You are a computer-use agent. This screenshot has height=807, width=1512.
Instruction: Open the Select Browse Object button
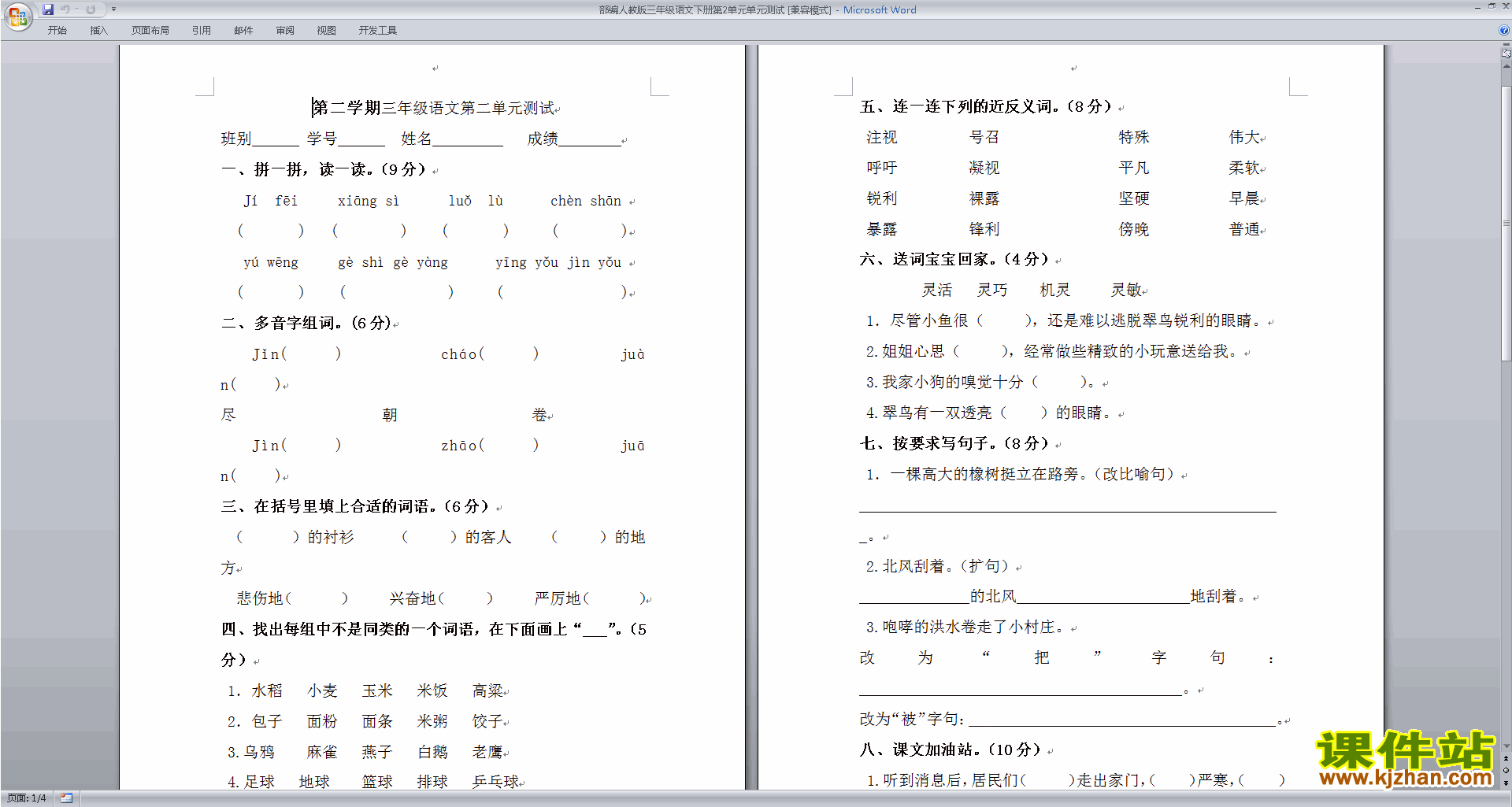(1506, 771)
